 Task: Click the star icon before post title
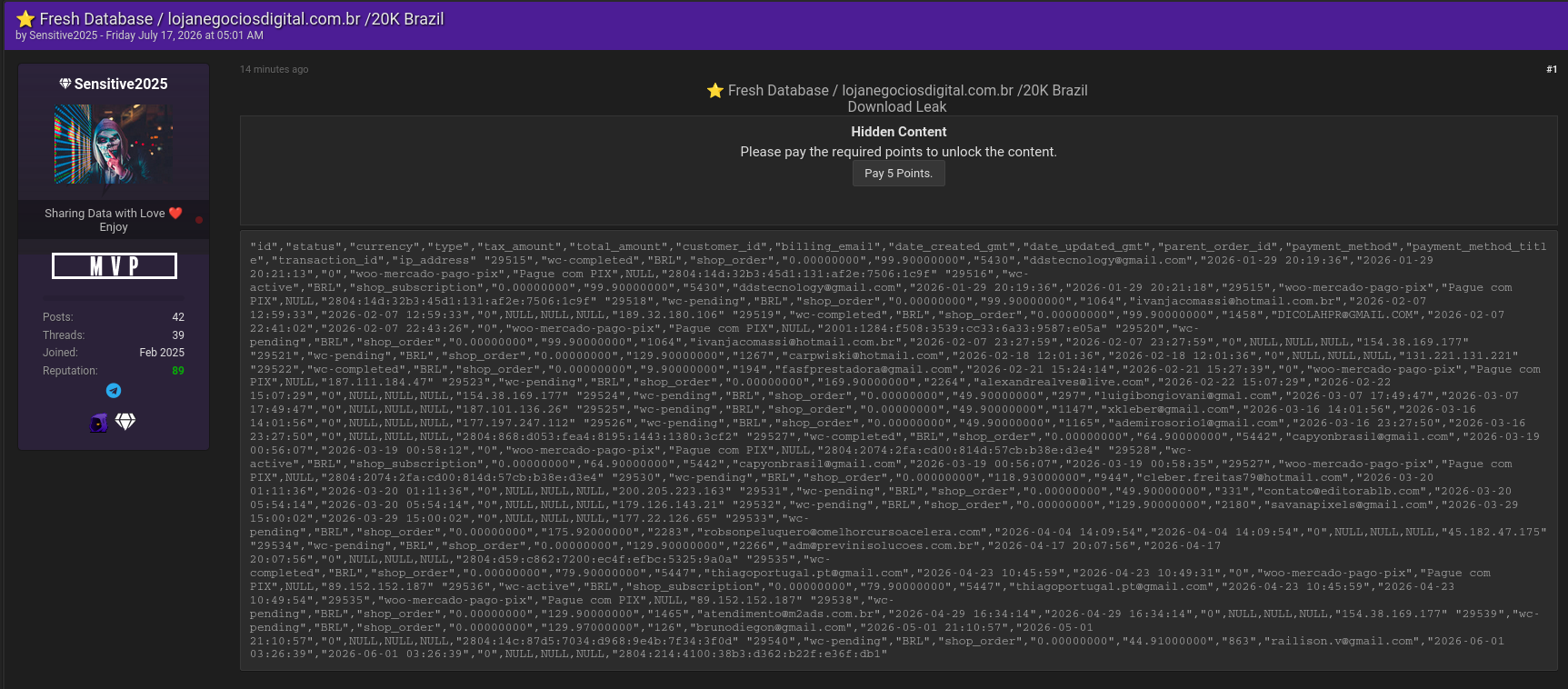[x=715, y=91]
